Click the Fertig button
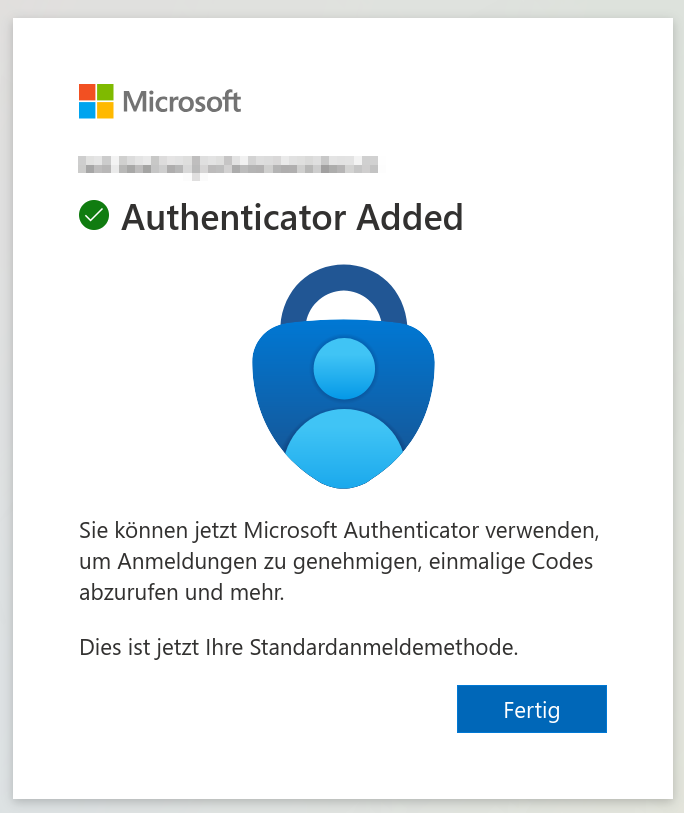The image size is (684, 813). tap(532, 709)
